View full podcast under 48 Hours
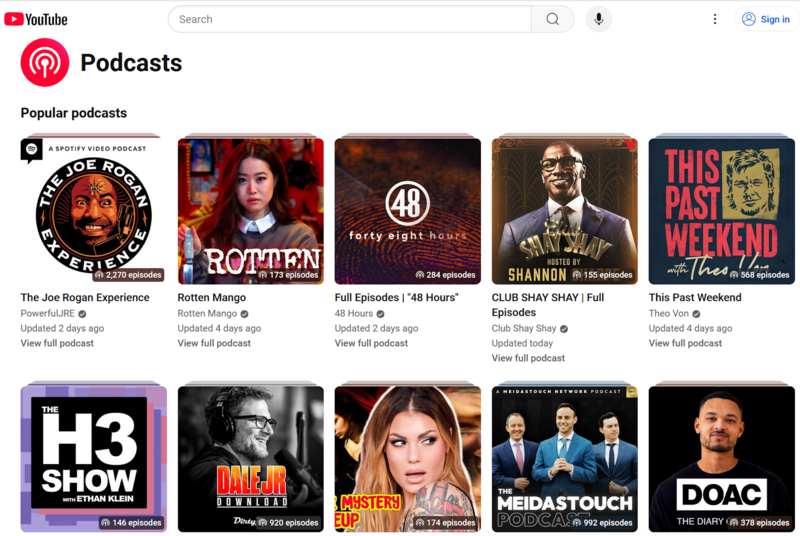Image resolution: width=800 pixels, height=536 pixels. click(x=371, y=343)
